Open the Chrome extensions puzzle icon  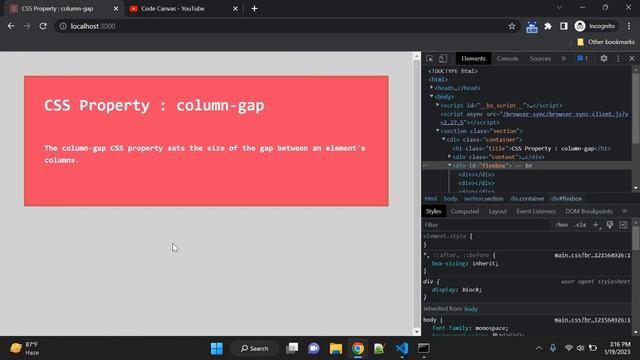[548, 26]
